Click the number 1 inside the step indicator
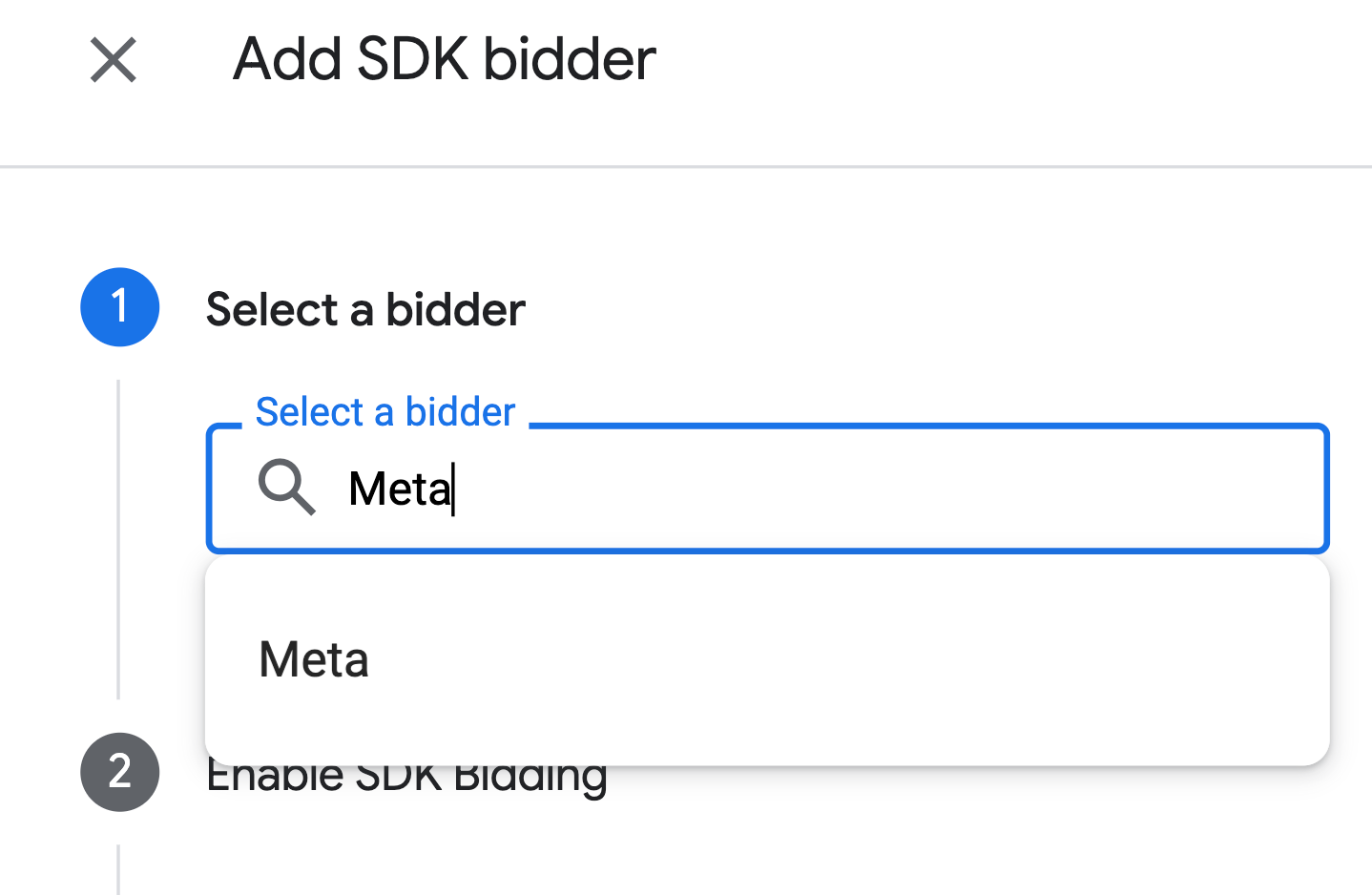1372x895 pixels. (119, 307)
